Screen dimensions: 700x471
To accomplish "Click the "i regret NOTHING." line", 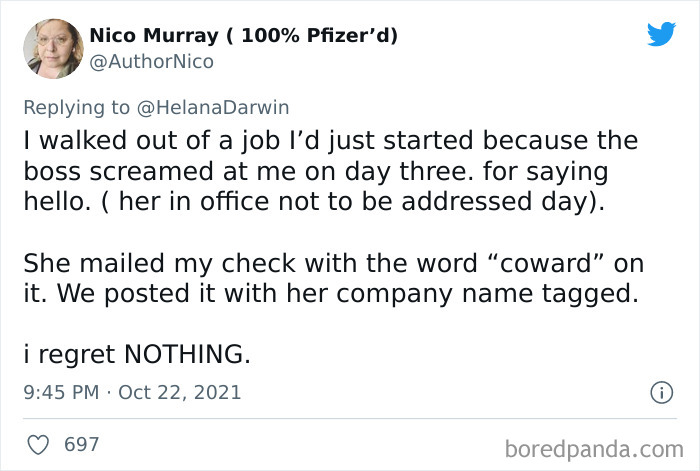I will pos(137,354).
